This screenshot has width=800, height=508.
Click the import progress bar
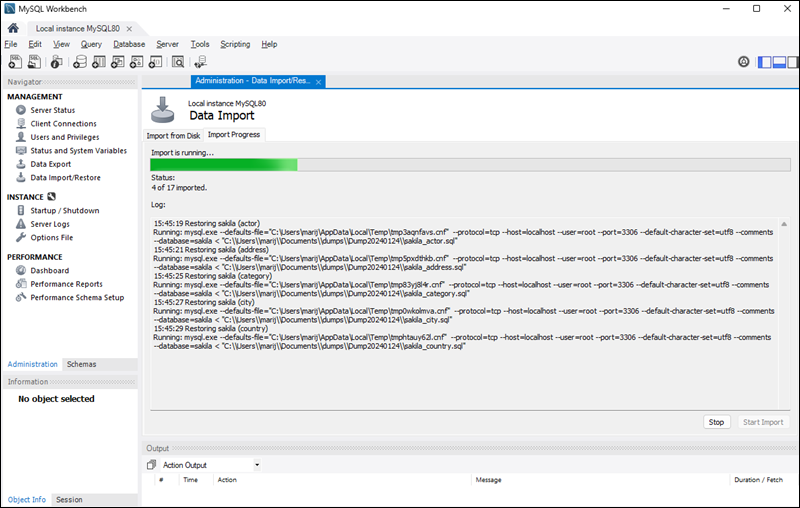470,165
